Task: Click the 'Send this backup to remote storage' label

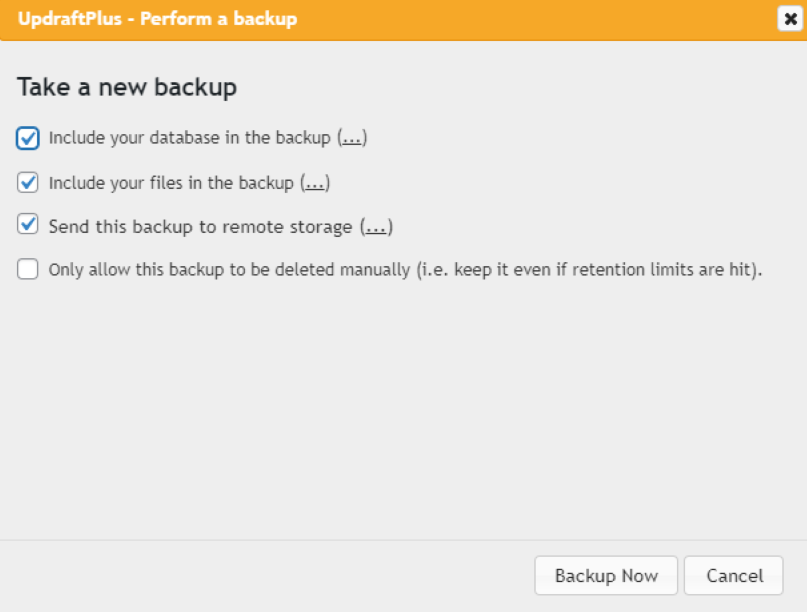Action: pos(200,227)
